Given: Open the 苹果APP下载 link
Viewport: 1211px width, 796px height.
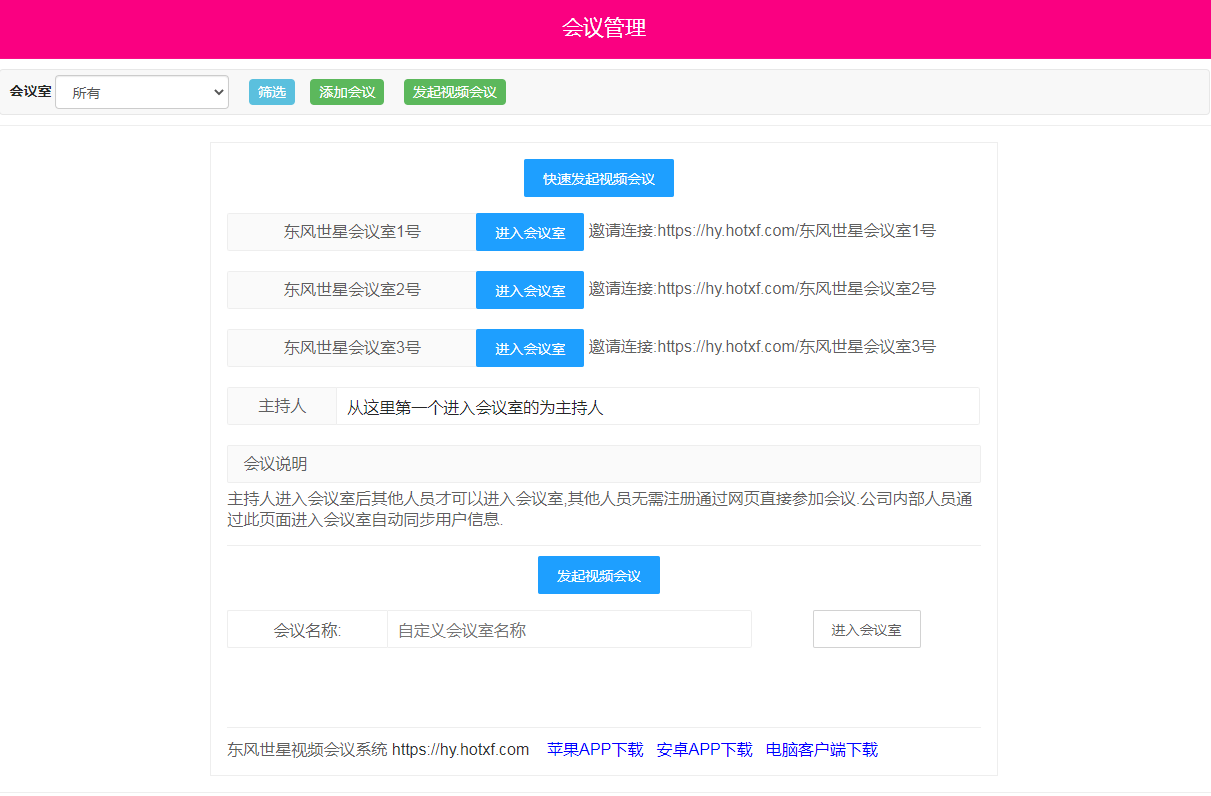Looking at the screenshot, I should (x=594, y=748).
